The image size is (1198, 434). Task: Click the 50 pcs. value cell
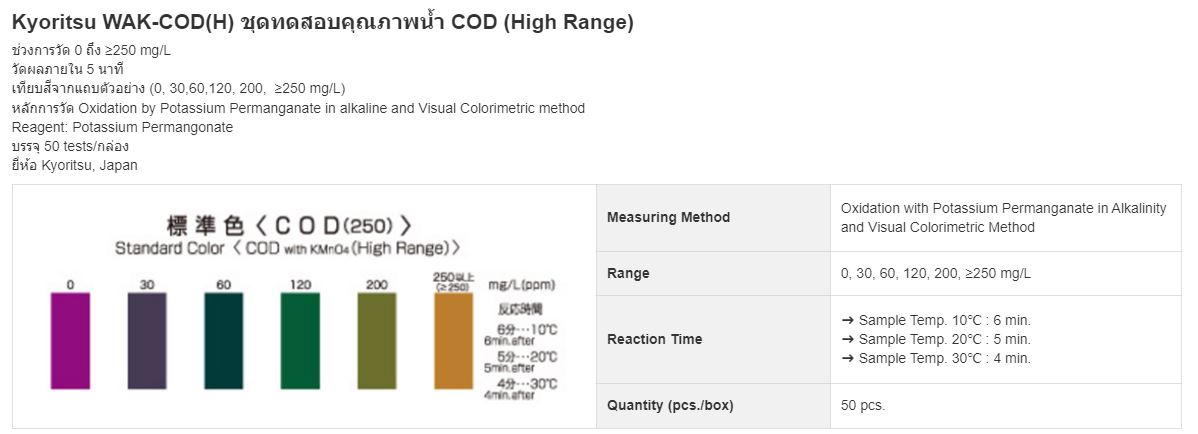[1005, 406]
